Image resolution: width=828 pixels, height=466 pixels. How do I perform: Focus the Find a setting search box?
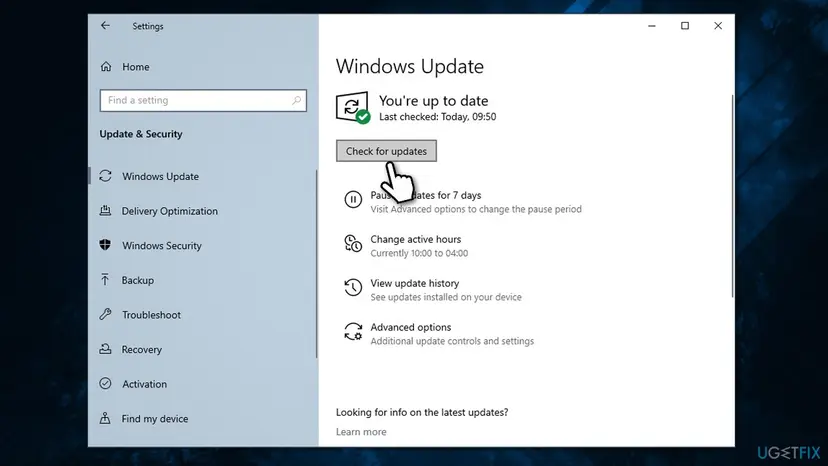pyautogui.click(x=203, y=100)
